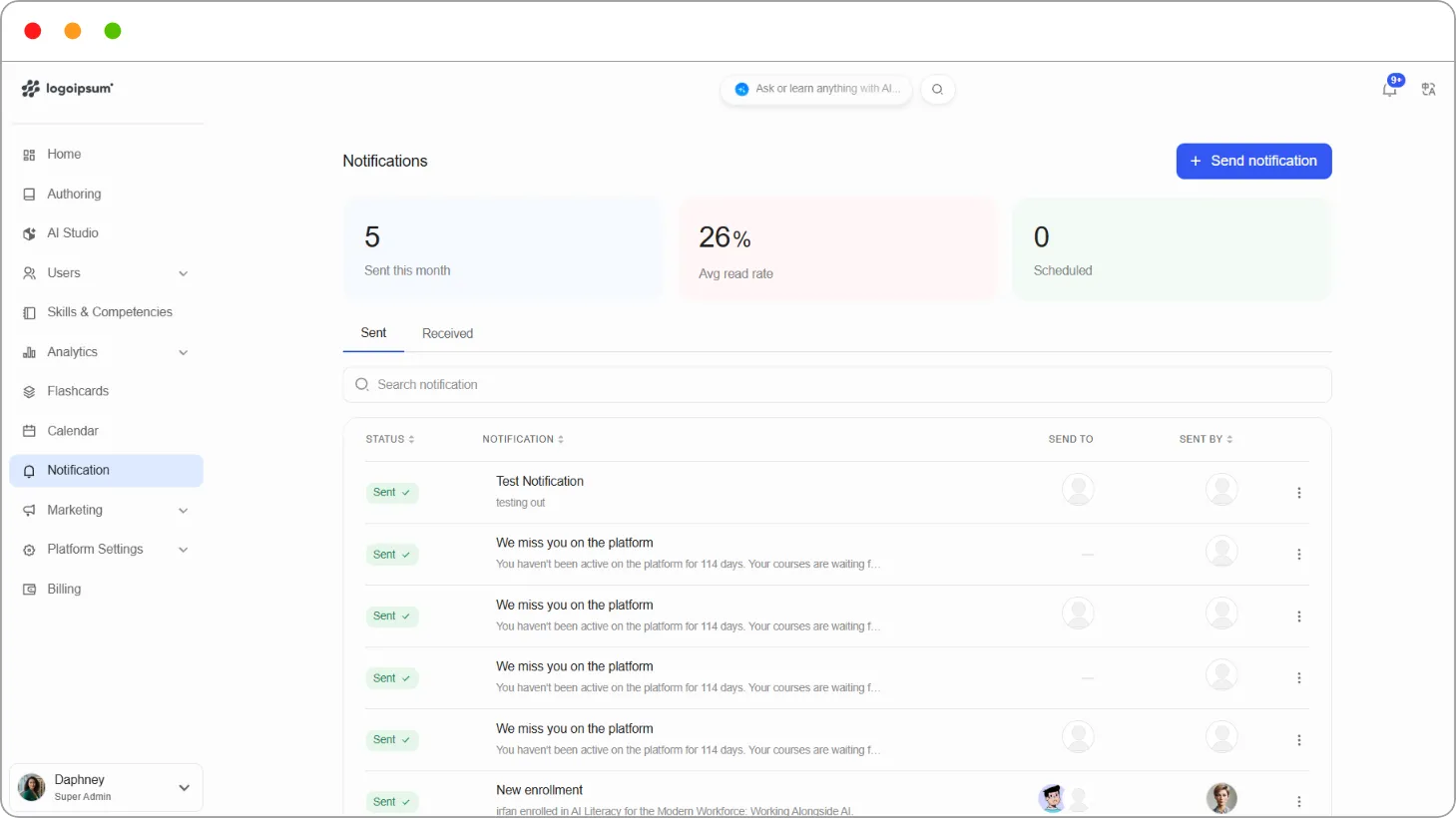Click the Users icon in the sidebar
1456x818 pixels.
click(29, 273)
